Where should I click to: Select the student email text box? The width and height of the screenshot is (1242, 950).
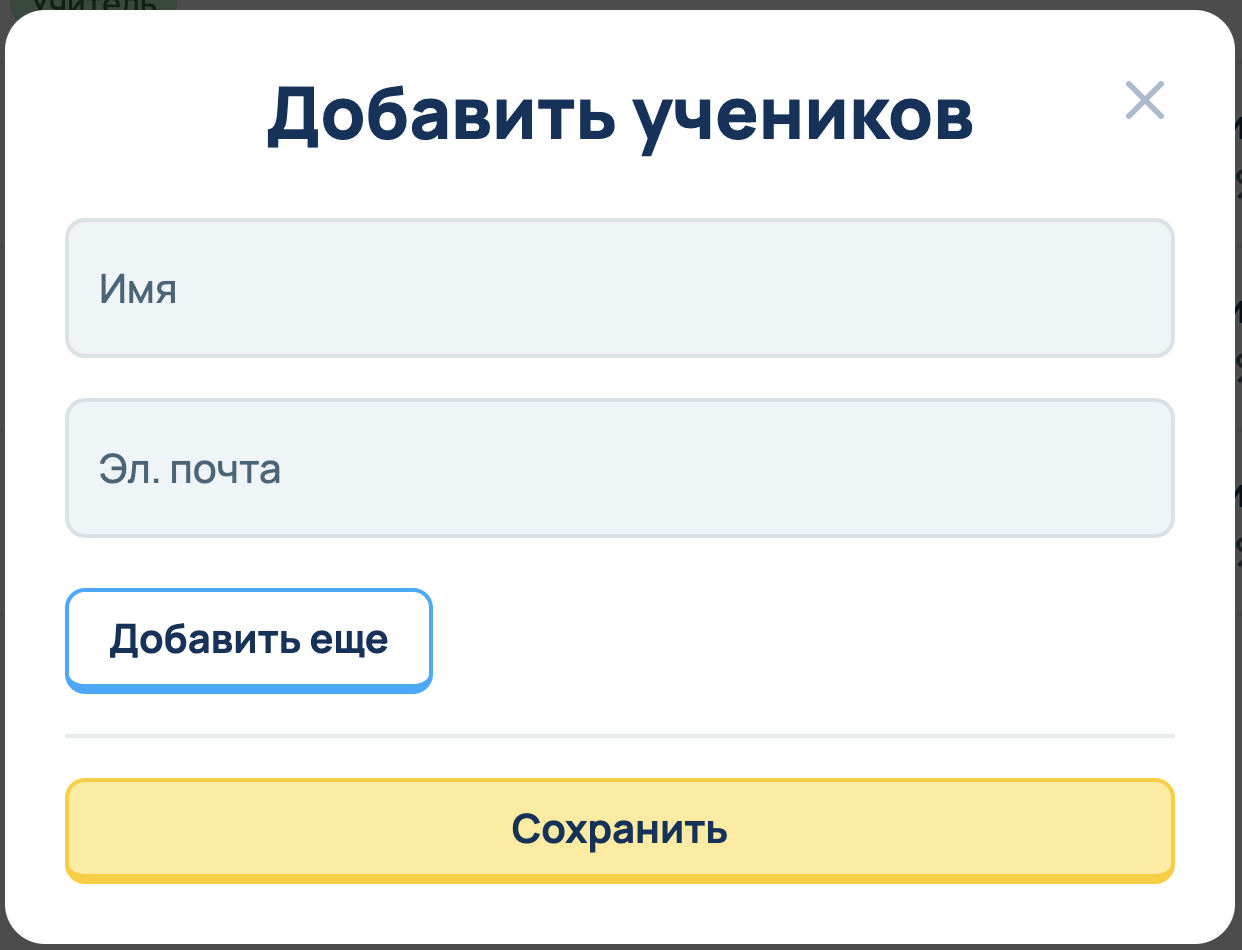click(x=619, y=468)
